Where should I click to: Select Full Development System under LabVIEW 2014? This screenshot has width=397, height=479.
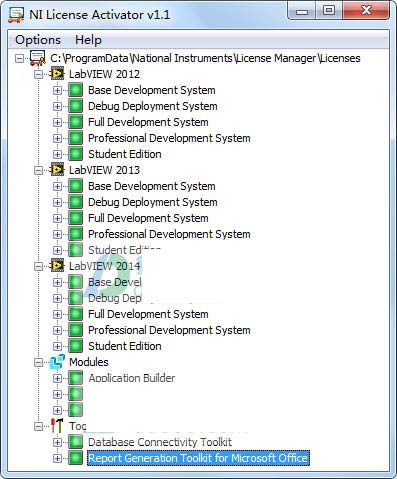coord(148,314)
